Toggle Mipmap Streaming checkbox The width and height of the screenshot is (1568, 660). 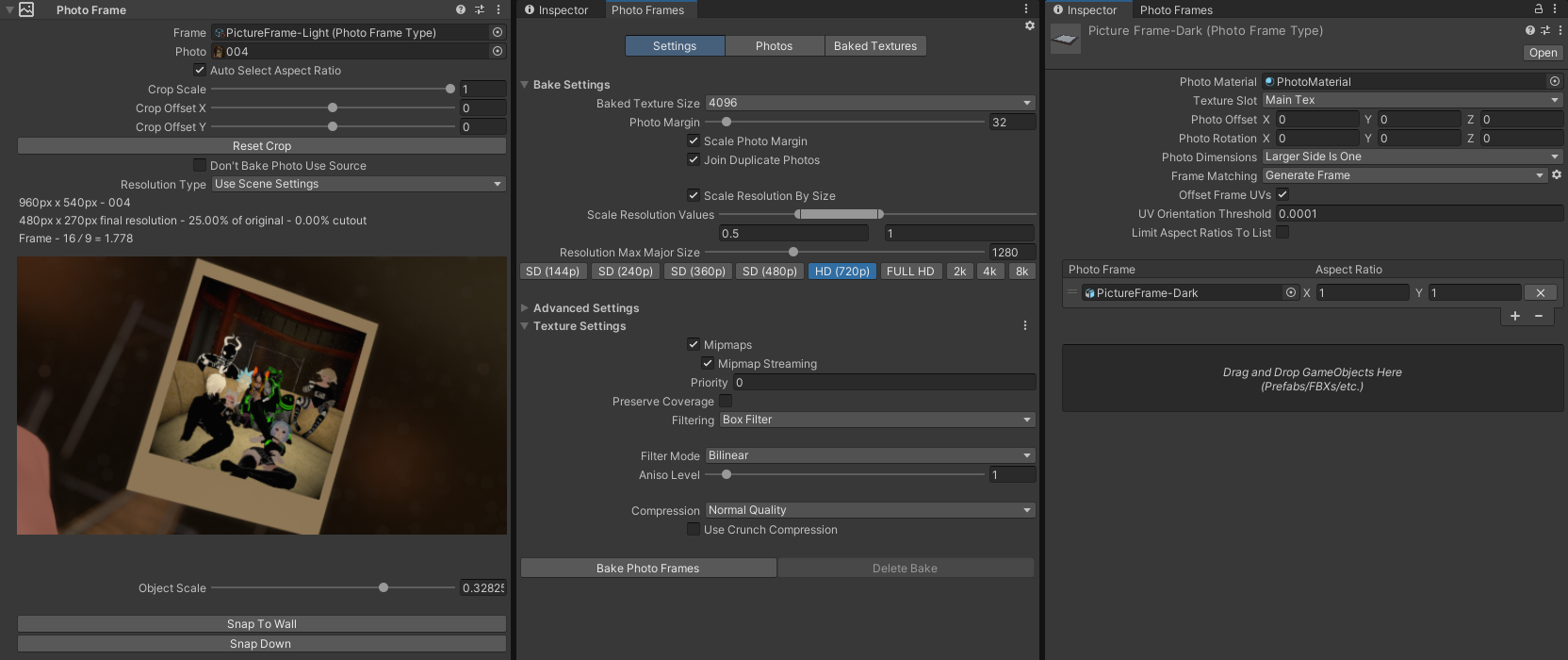(708, 363)
